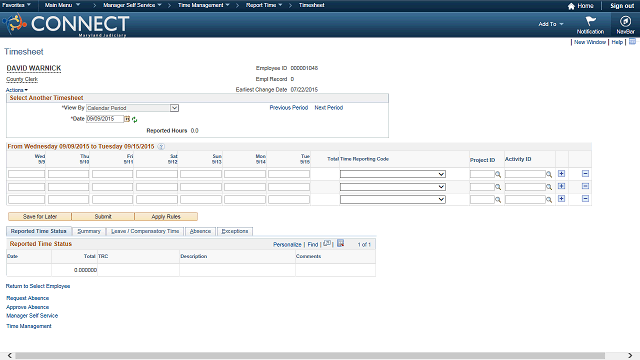Go to Previous Period
The width and height of the screenshot is (640, 360).
click(x=289, y=108)
